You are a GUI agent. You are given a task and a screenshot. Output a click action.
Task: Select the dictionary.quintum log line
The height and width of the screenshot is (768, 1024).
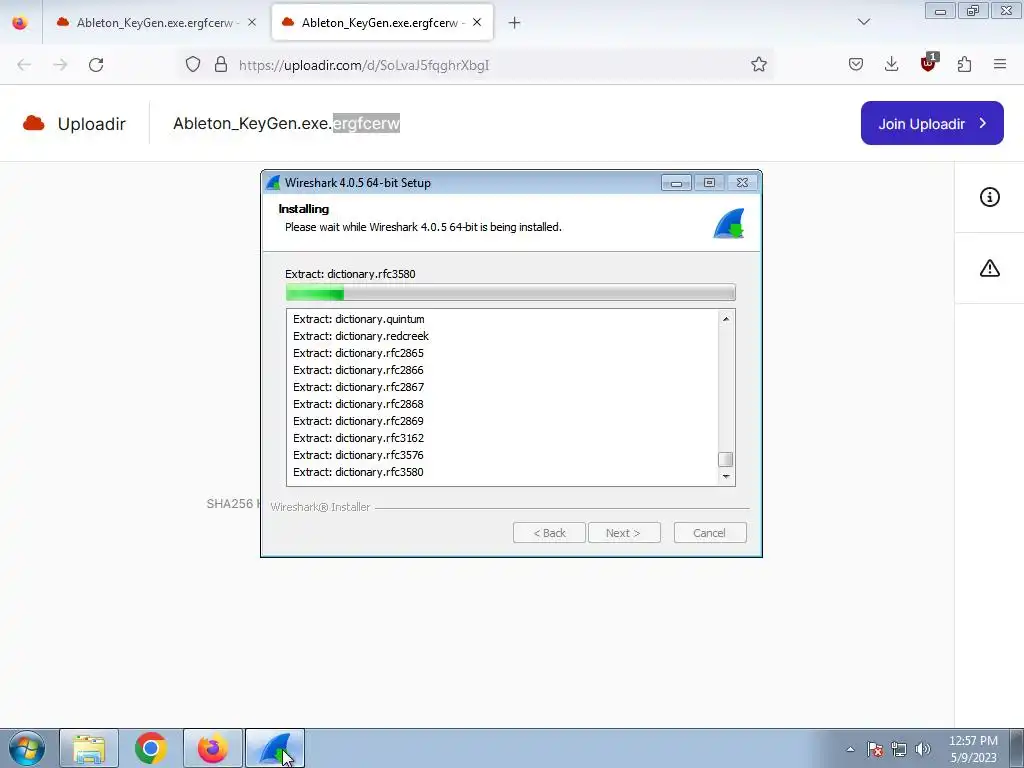coord(359,319)
